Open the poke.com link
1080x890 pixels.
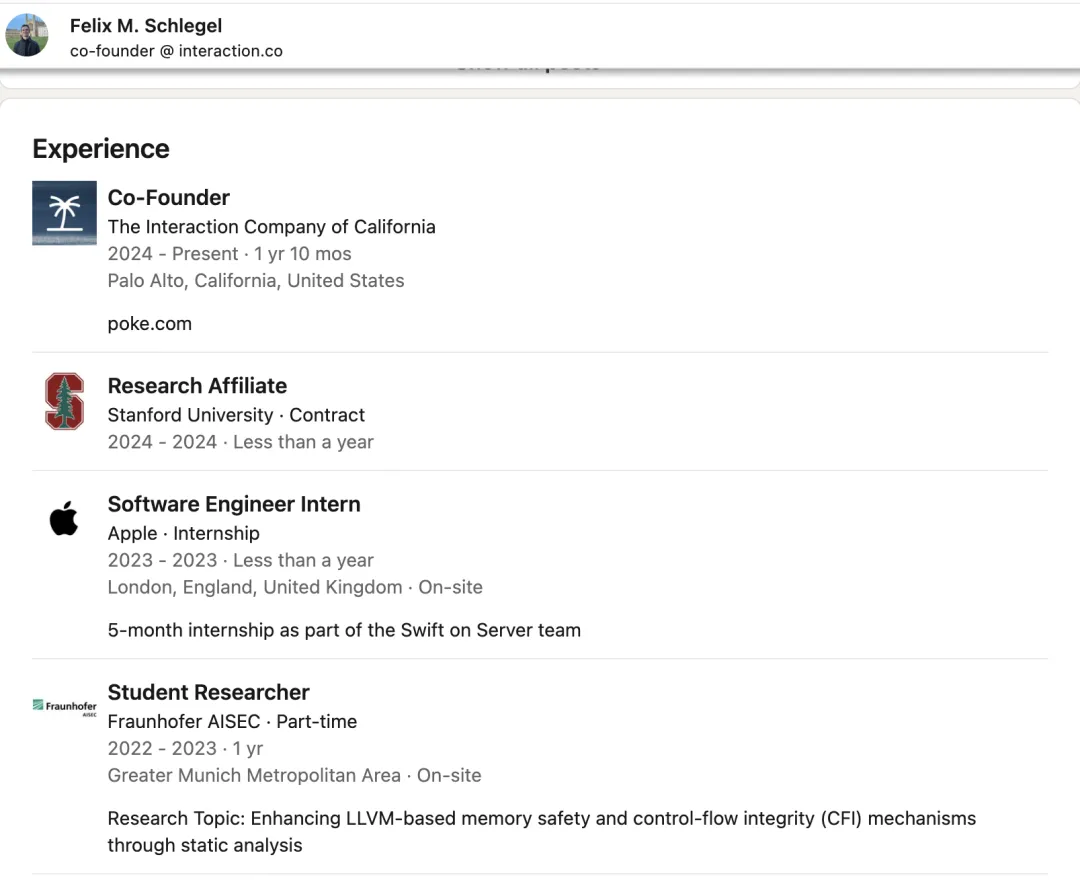(149, 324)
